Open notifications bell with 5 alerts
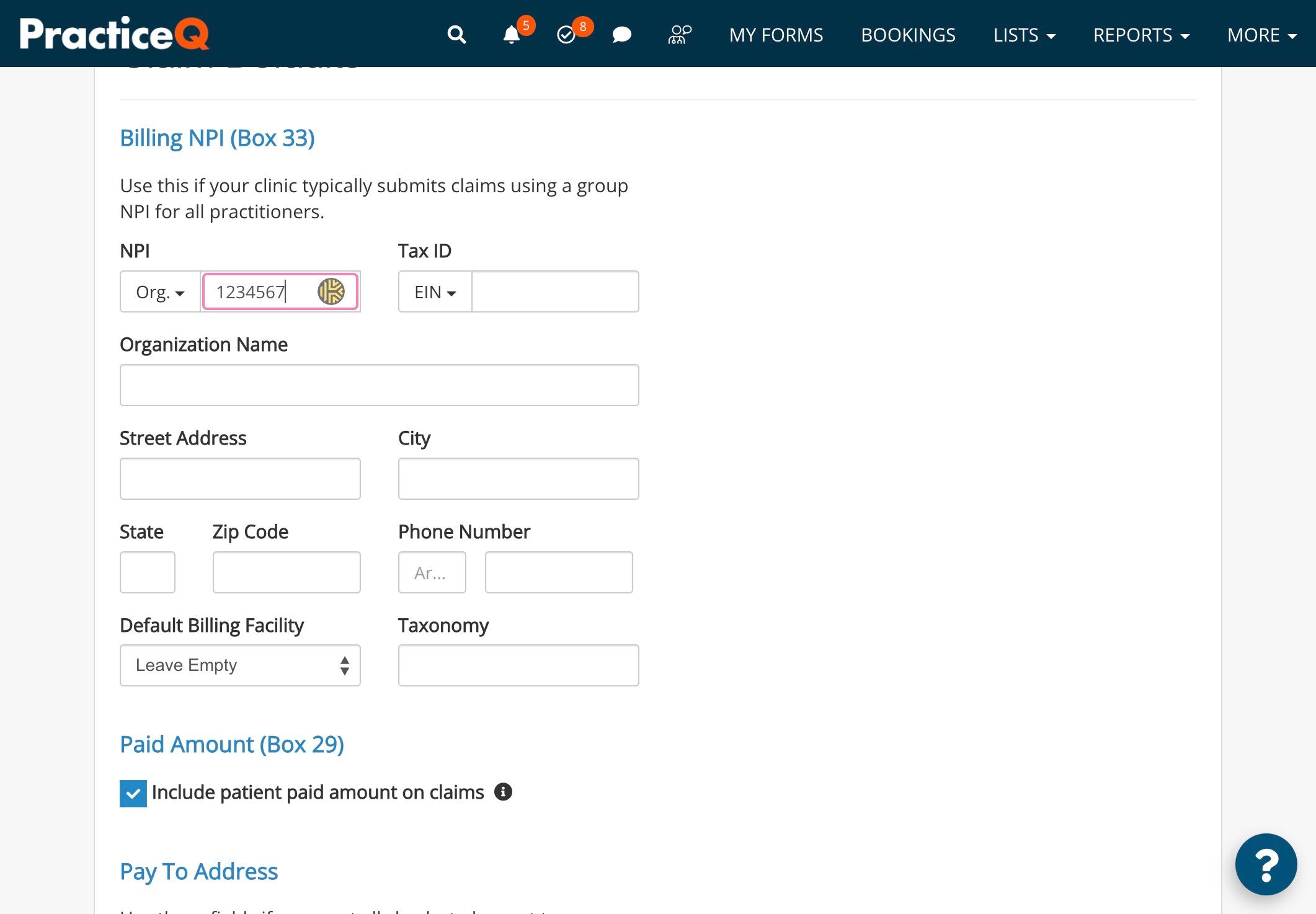1316x914 pixels. (510, 35)
